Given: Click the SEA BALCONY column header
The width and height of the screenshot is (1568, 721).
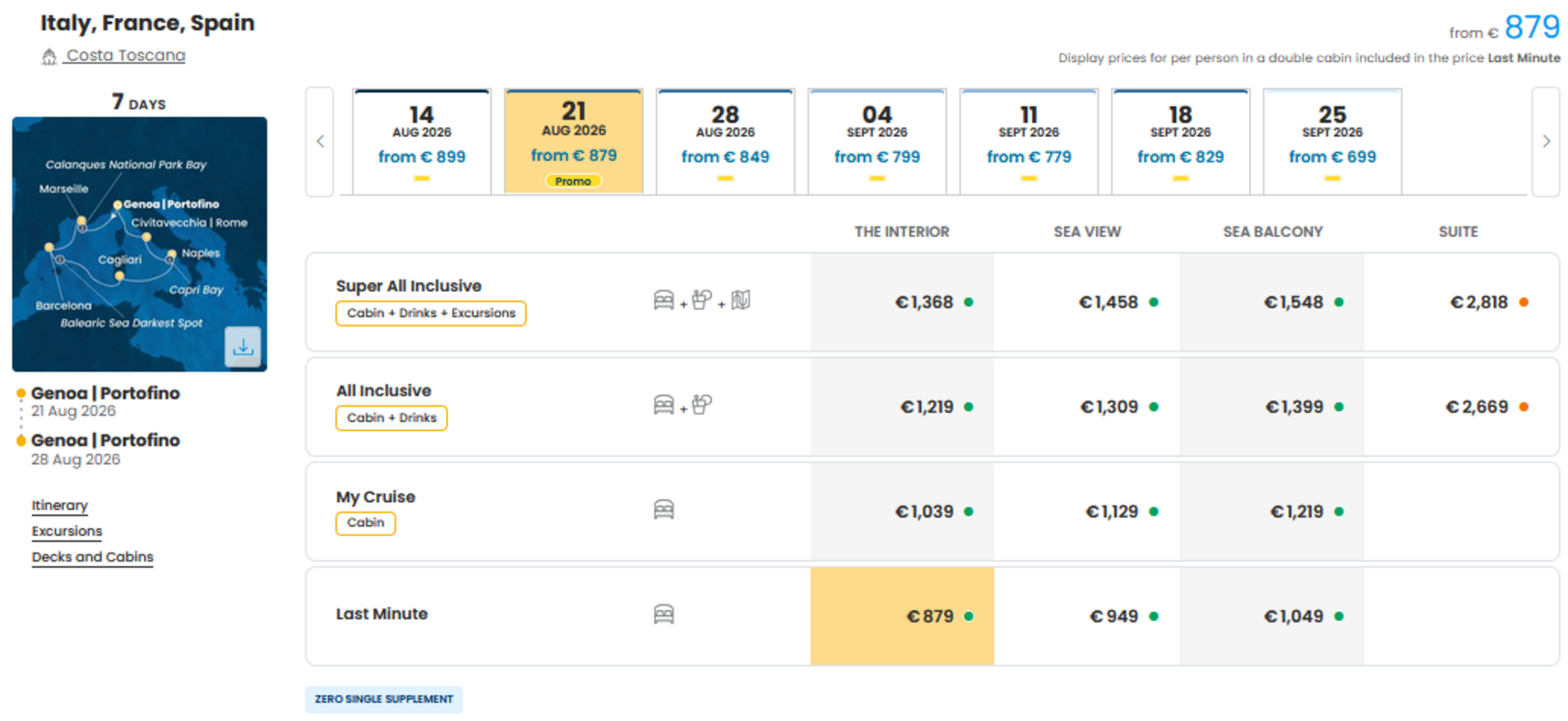Looking at the screenshot, I should 1272,232.
